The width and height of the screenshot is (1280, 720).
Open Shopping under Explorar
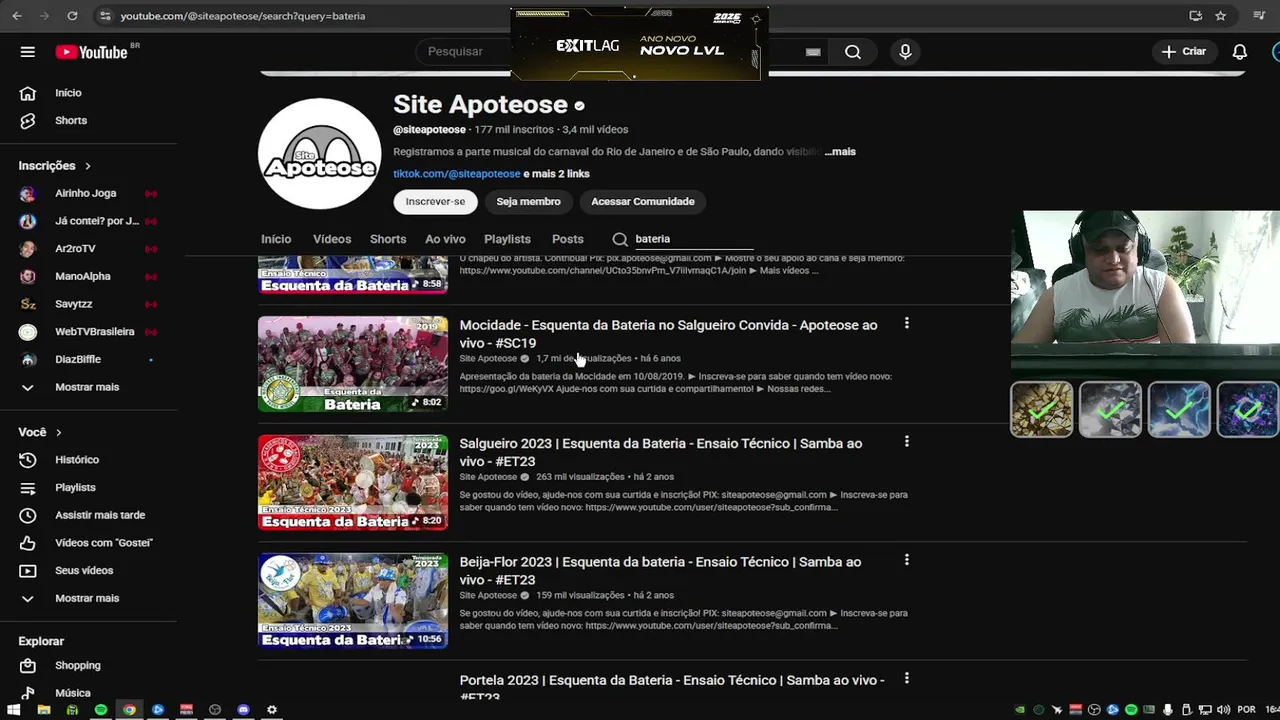tap(77, 666)
